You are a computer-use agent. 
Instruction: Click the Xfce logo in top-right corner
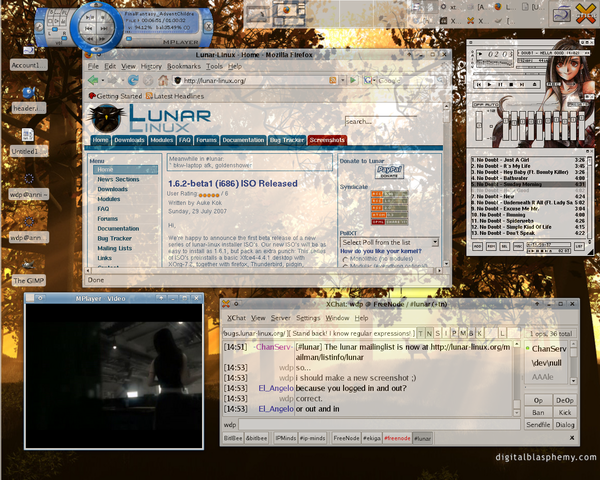[x=587, y=13]
